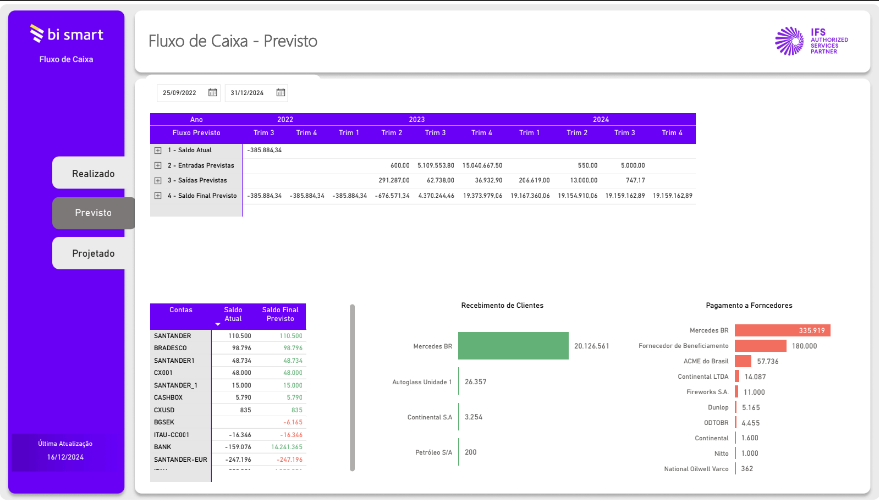Click the end date field 31/12/2024
This screenshot has height=501, width=879.
[x=248, y=93]
